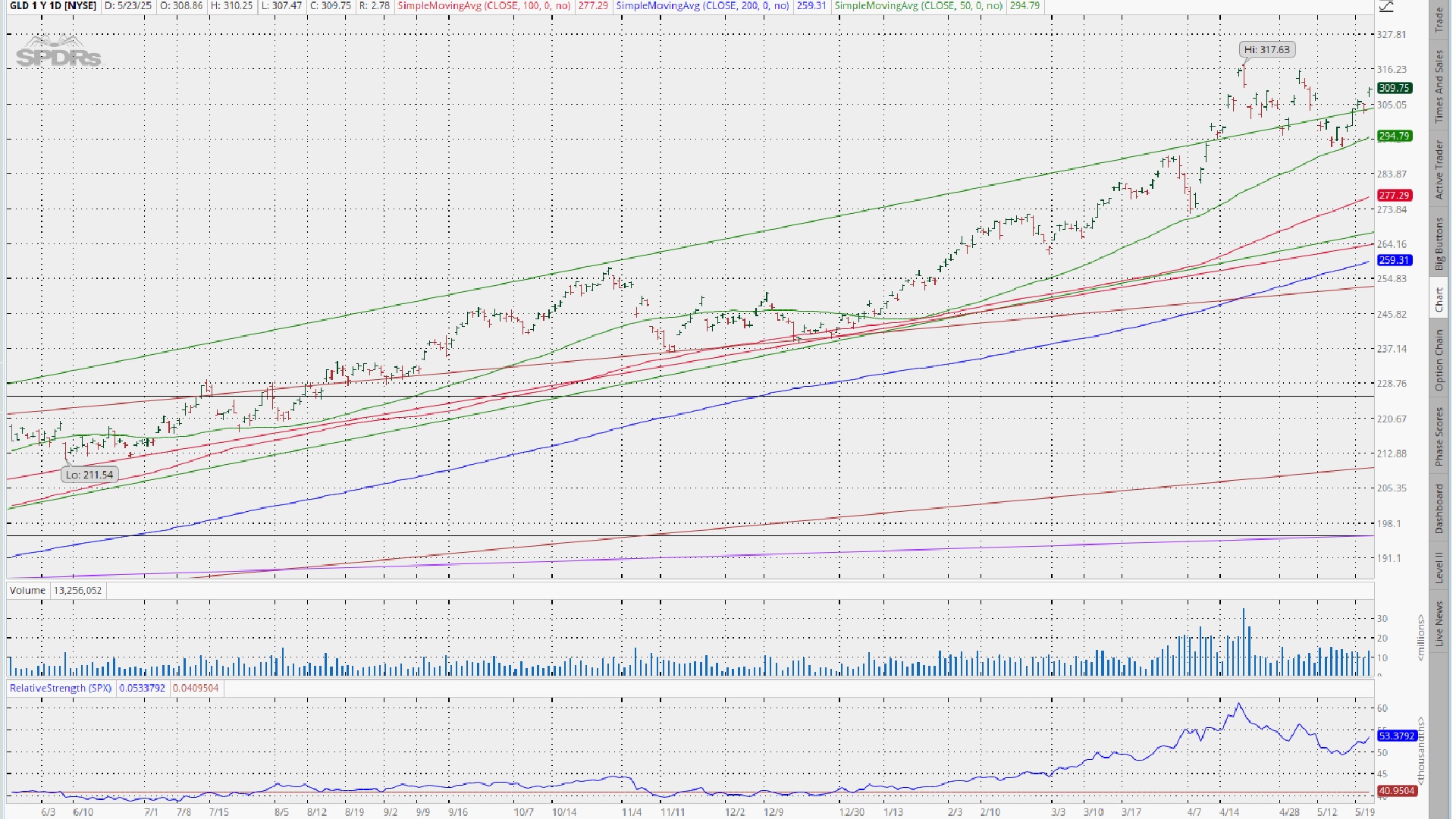Click the blue 259.31 SMA price tag
The image size is (1456, 819).
coord(1394,260)
